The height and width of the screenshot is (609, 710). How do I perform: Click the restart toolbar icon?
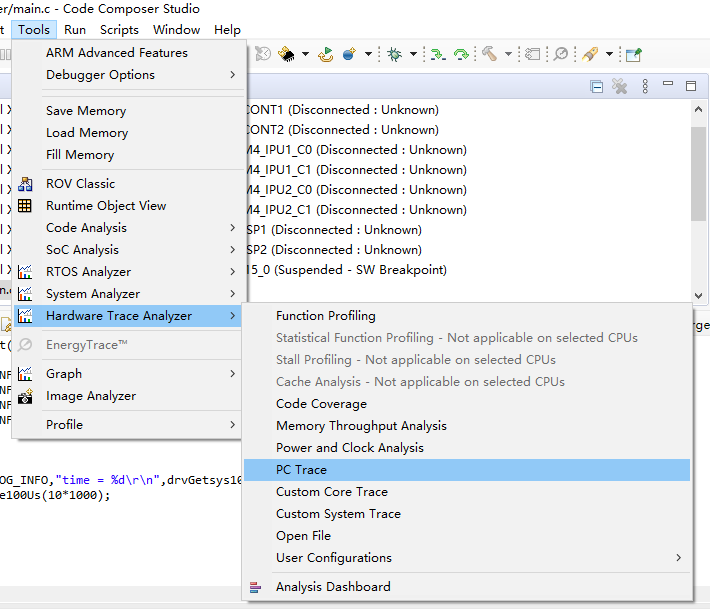(326, 54)
